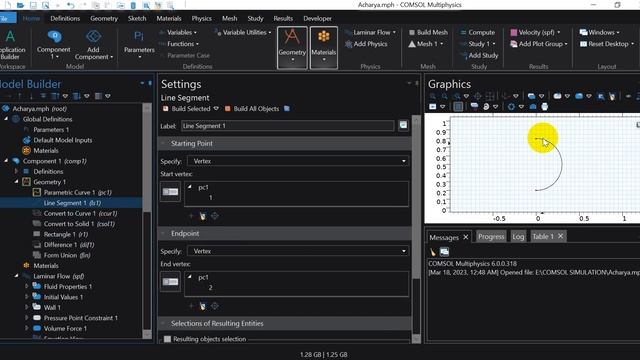Open the Velocity (spf) dropdown
Screen dimensions: 640x360
[536, 32]
